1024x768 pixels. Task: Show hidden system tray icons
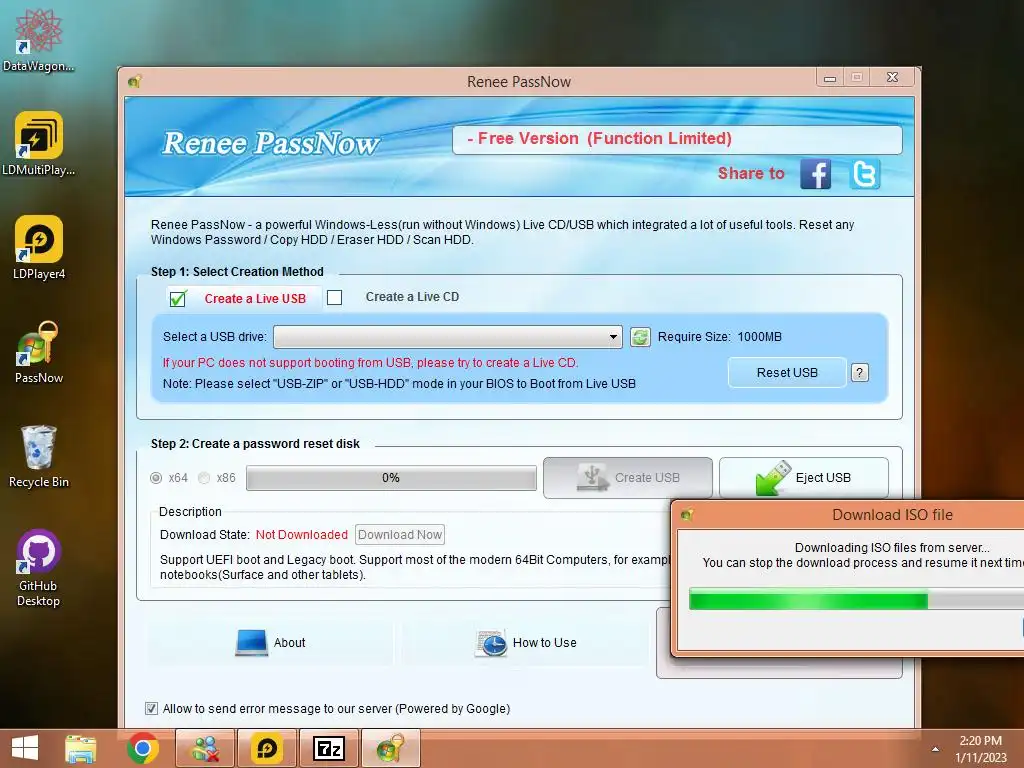tap(935, 749)
